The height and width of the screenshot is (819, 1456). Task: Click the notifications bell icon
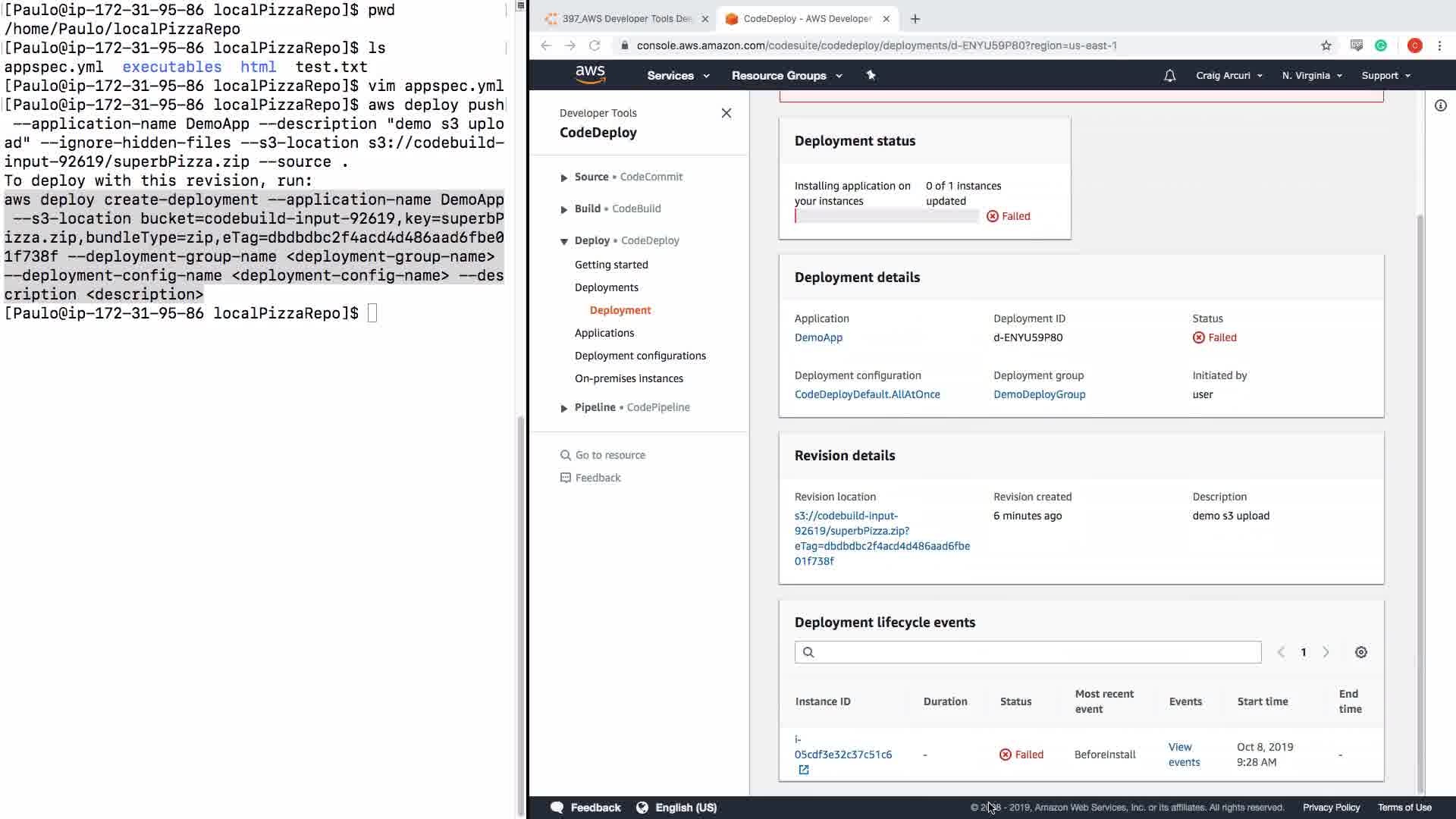pyautogui.click(x=1169, y=76)
